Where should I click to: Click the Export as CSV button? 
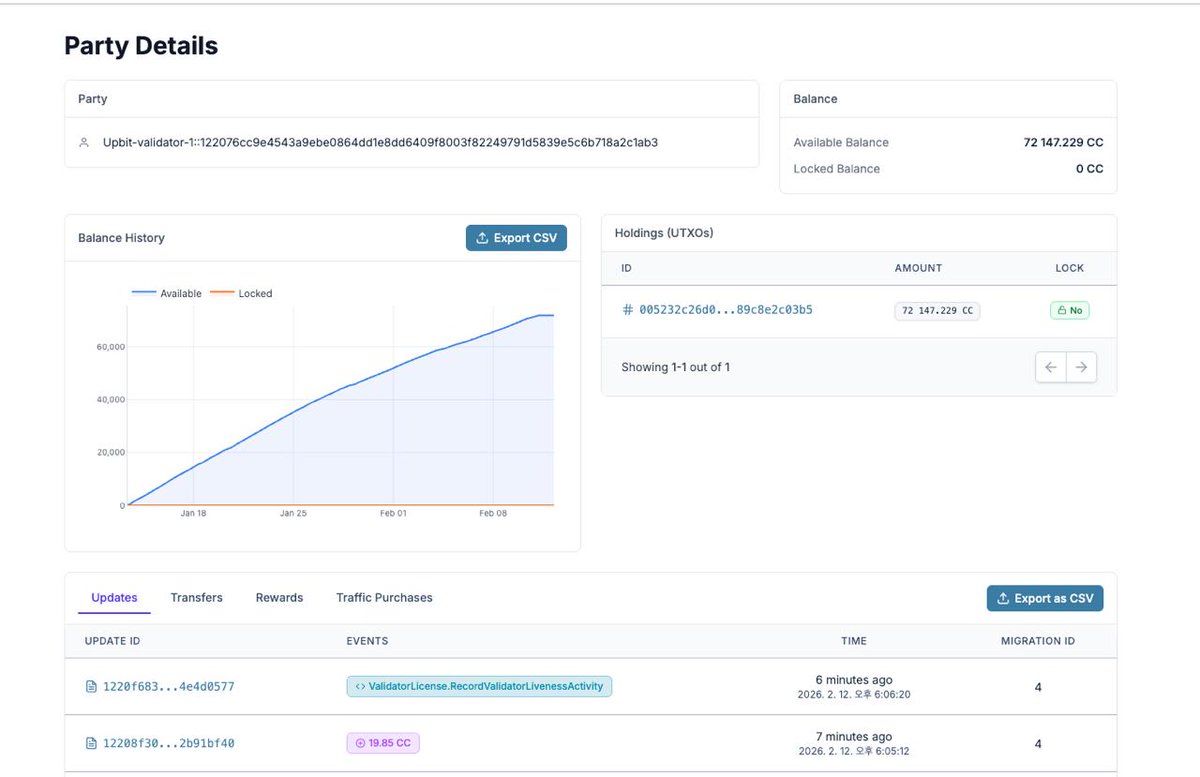[x=1044, y=597]
